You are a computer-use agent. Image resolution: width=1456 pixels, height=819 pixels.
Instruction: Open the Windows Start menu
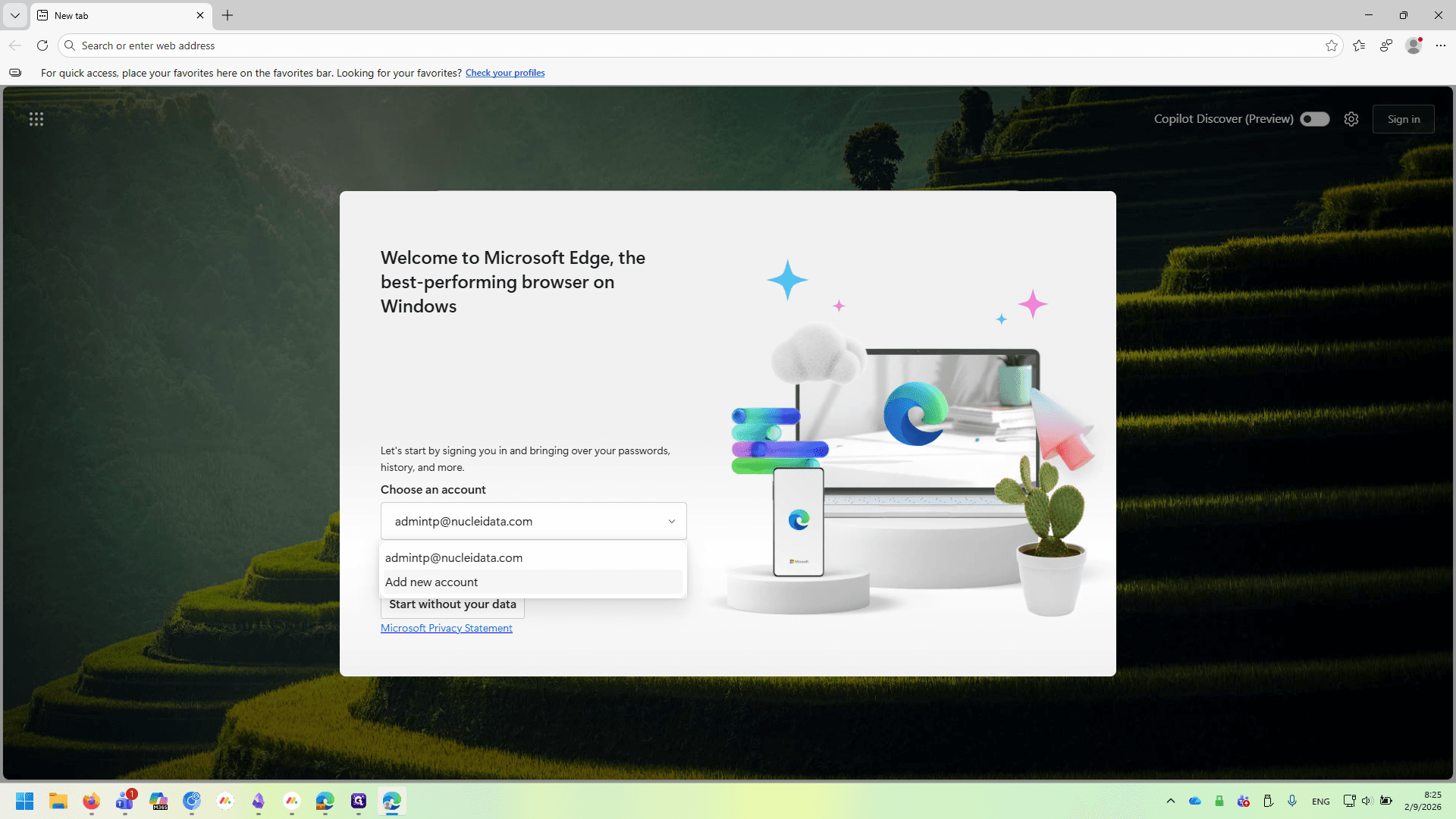pyautogui.click(x=24, y=801)
